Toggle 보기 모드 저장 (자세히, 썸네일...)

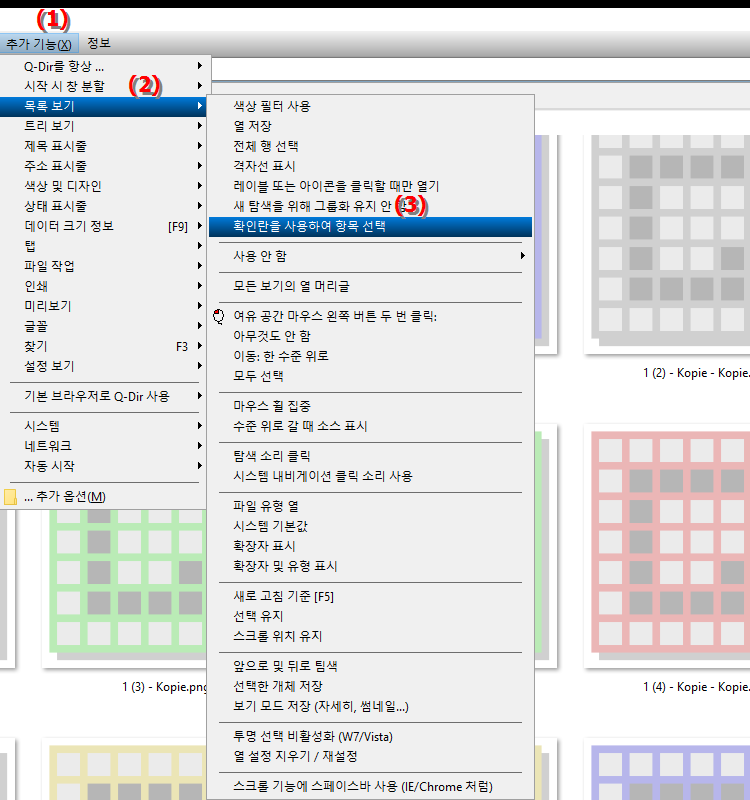pos(370,706)
